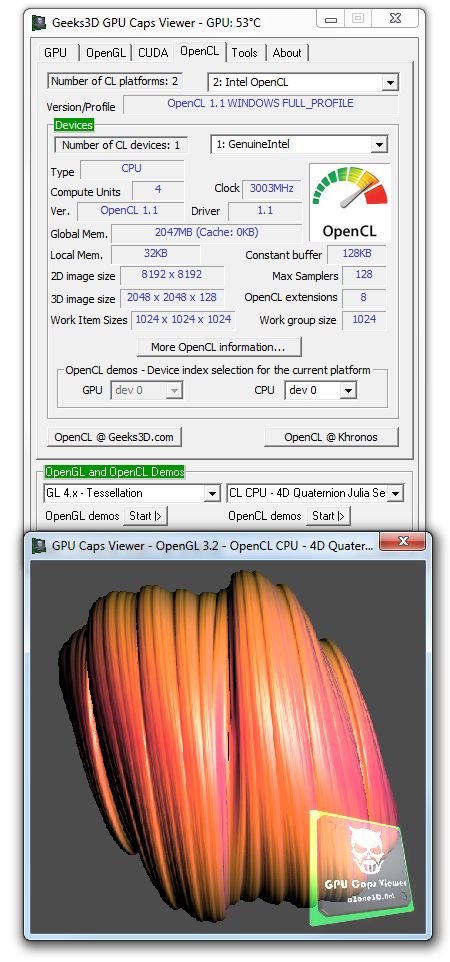Open the OpenGL tab
This screenshot has height=962, width=450.
click(x=106, y=53)
